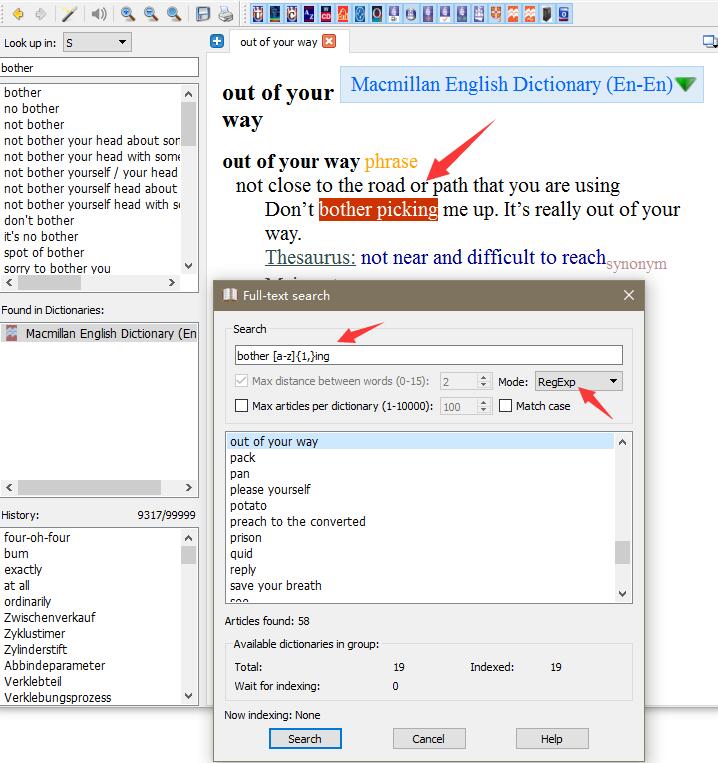
Task: Select the last blue O dictionary icon
Action: point(564,14)
